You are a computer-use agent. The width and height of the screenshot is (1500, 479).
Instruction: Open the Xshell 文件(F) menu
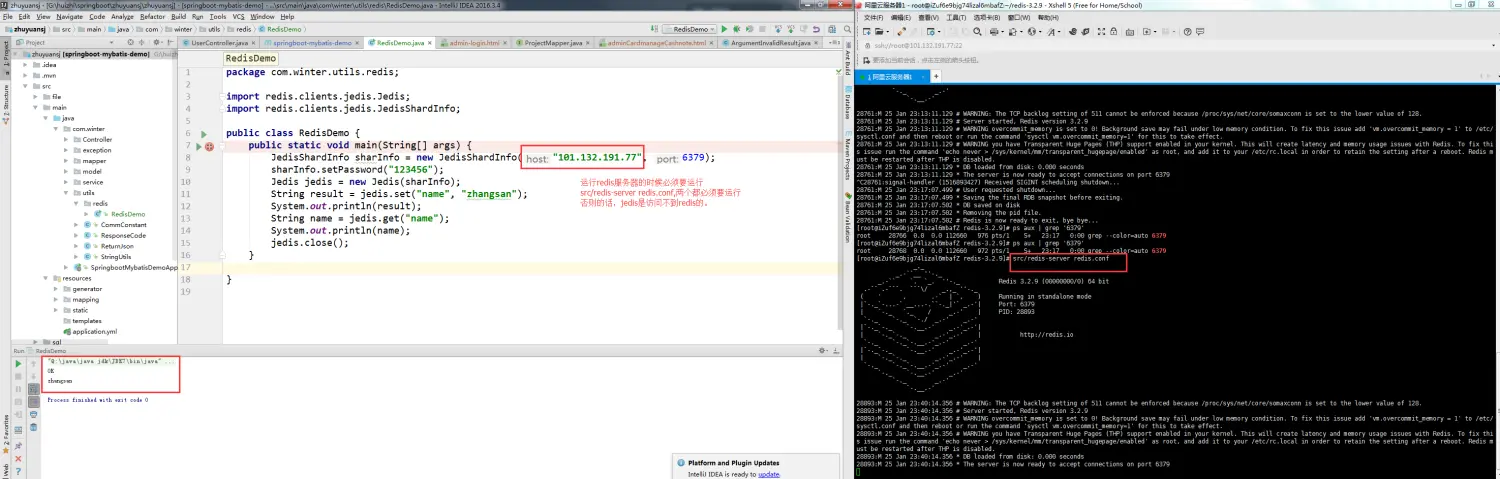(x=872, y=17)
